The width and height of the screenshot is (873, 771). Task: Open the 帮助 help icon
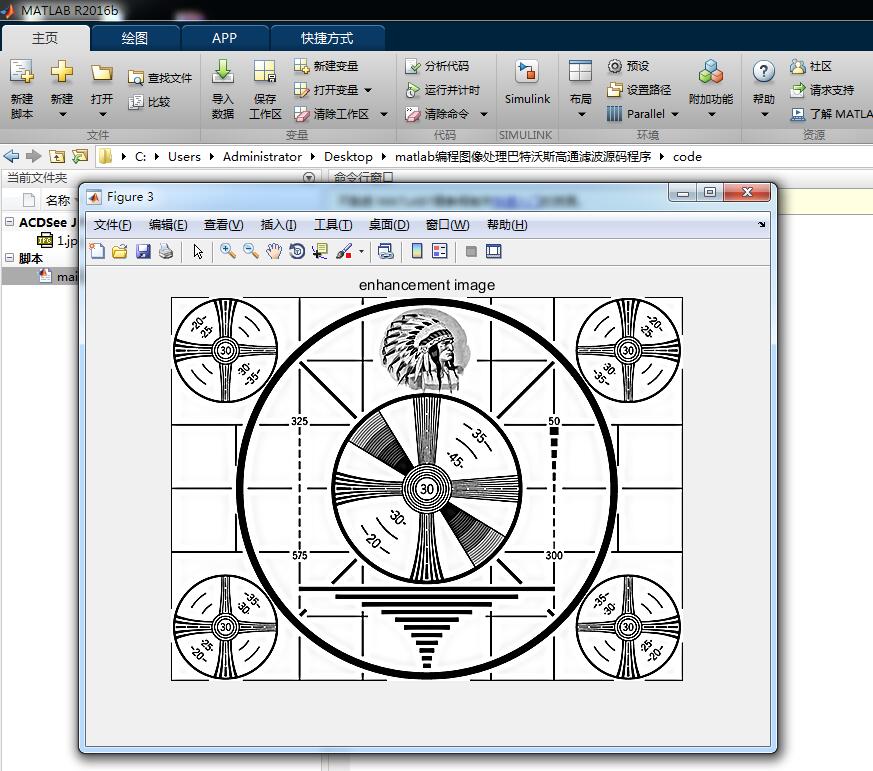tap(764, 72)
